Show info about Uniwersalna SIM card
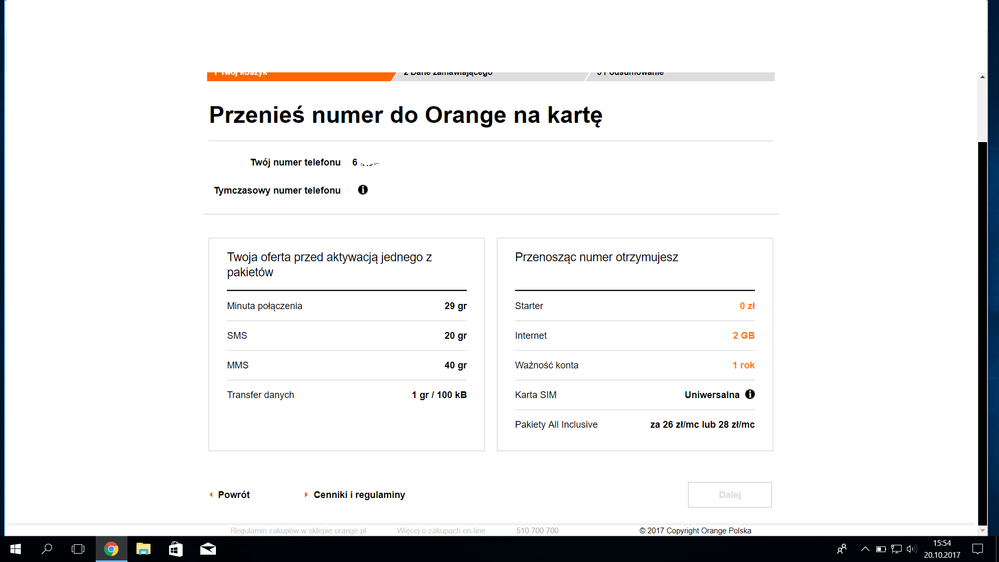This screenshot has height=562, width=999. click(750, 394)
